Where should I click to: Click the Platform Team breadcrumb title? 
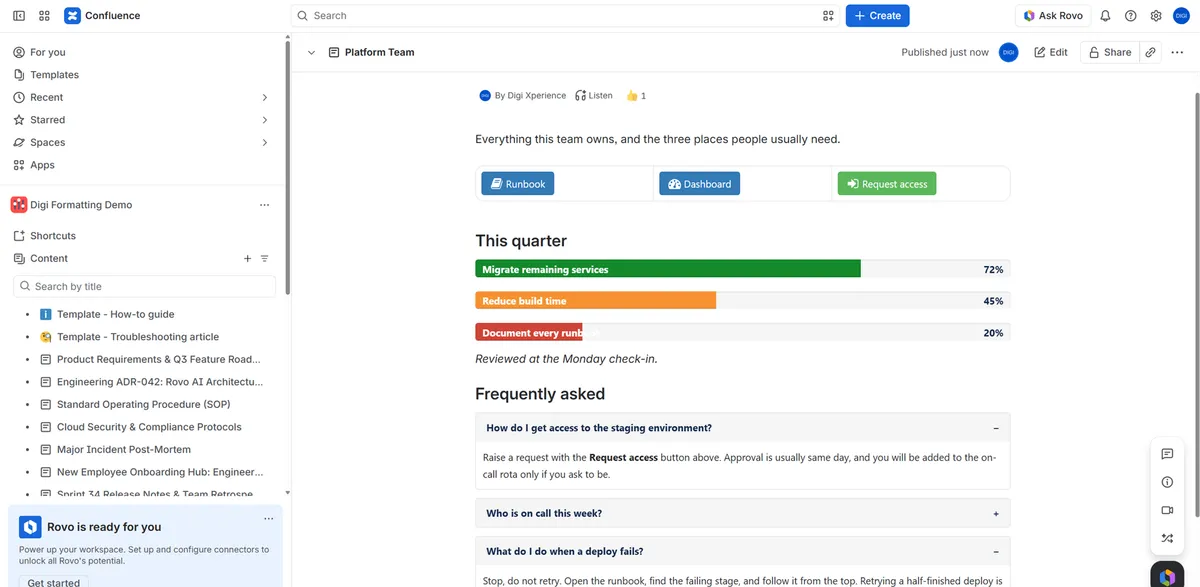point(379,52)
